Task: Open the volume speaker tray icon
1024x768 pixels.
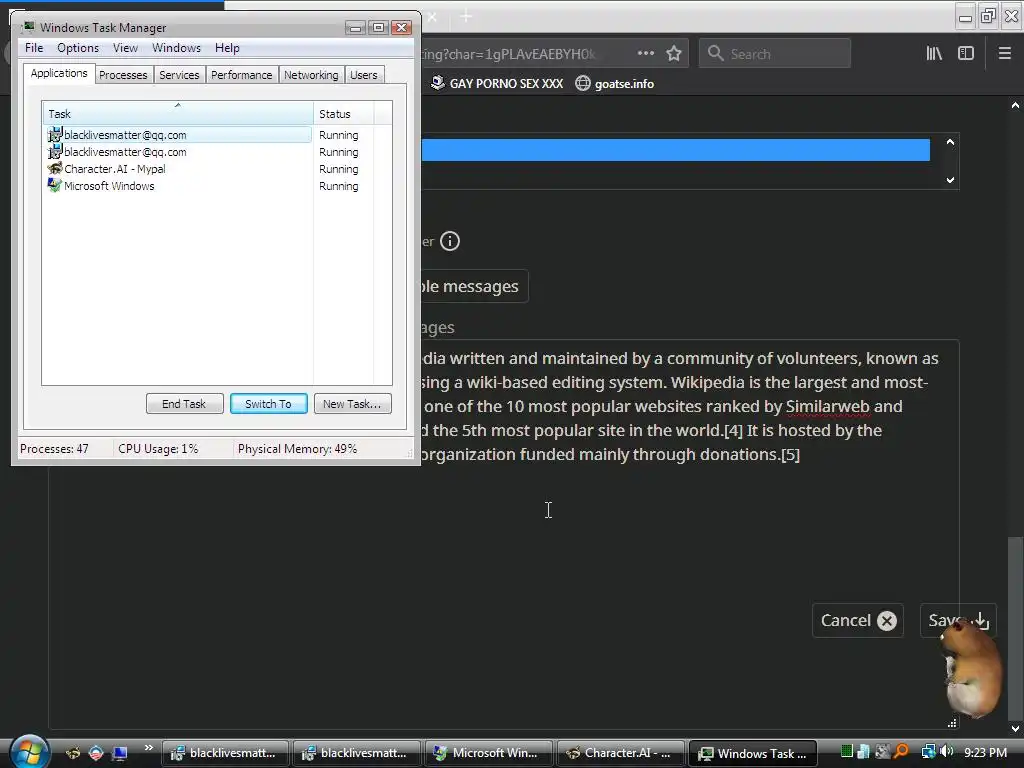Action: (946, 752)
